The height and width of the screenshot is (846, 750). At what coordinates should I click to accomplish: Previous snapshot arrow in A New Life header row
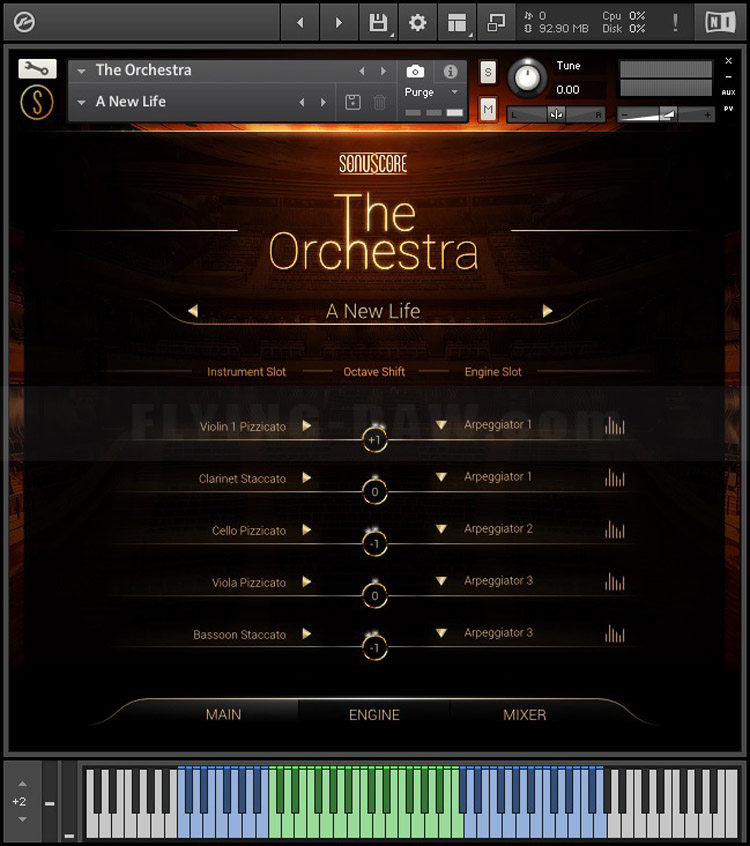pyautogui.click(x=302, y=102)
